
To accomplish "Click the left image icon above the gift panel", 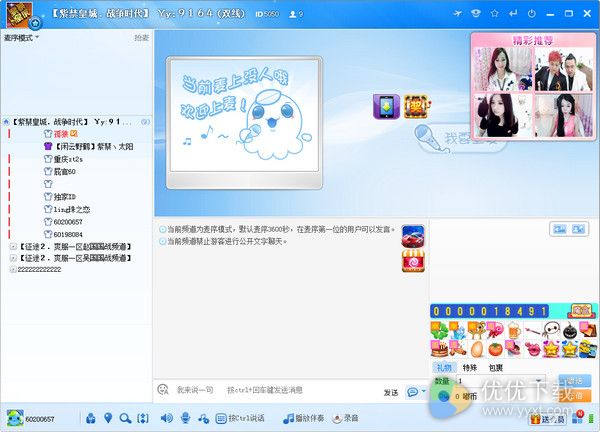I will coord(559,229).
